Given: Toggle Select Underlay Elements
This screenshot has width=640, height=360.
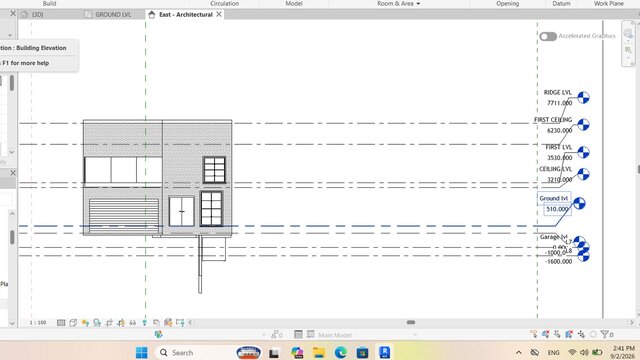Looking at the screenshot, I should (x=546, y=334).
